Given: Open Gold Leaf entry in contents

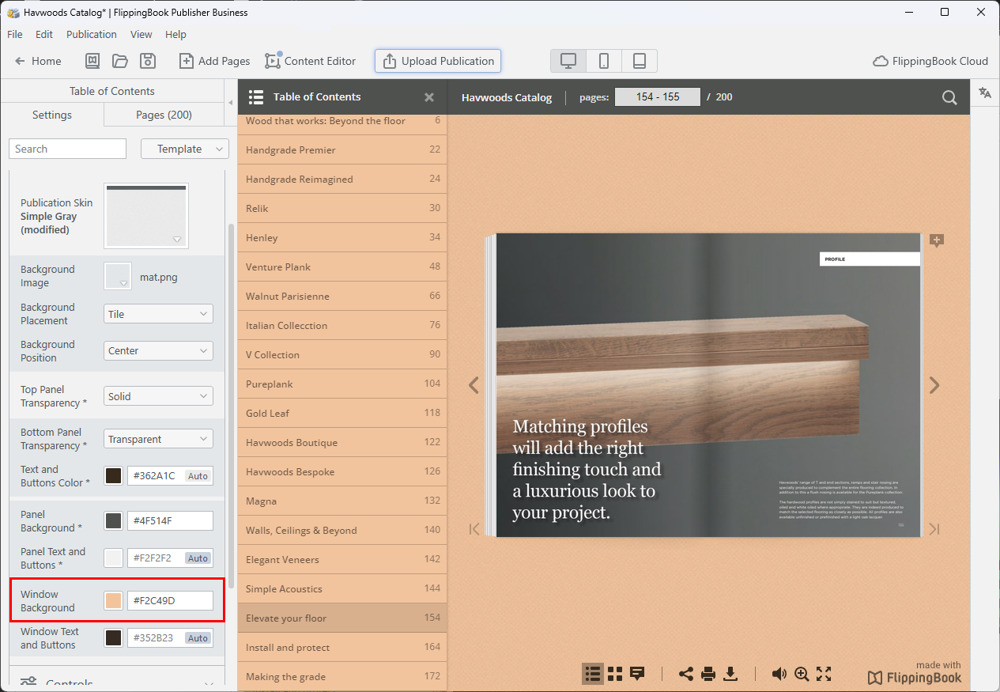Looking at the screenshot, I should tap(342, 413).
